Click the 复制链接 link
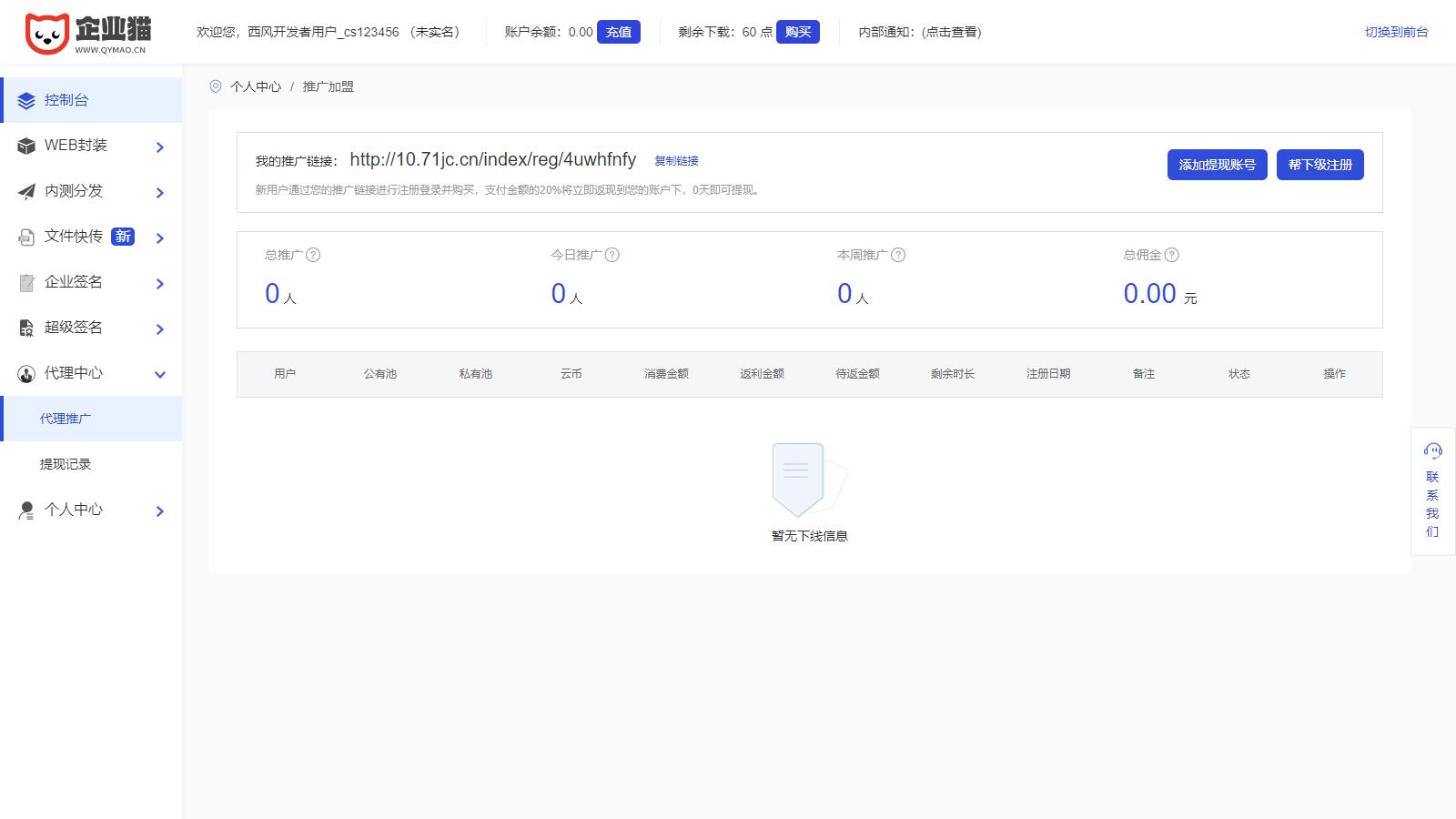 [x=675, y=161]
